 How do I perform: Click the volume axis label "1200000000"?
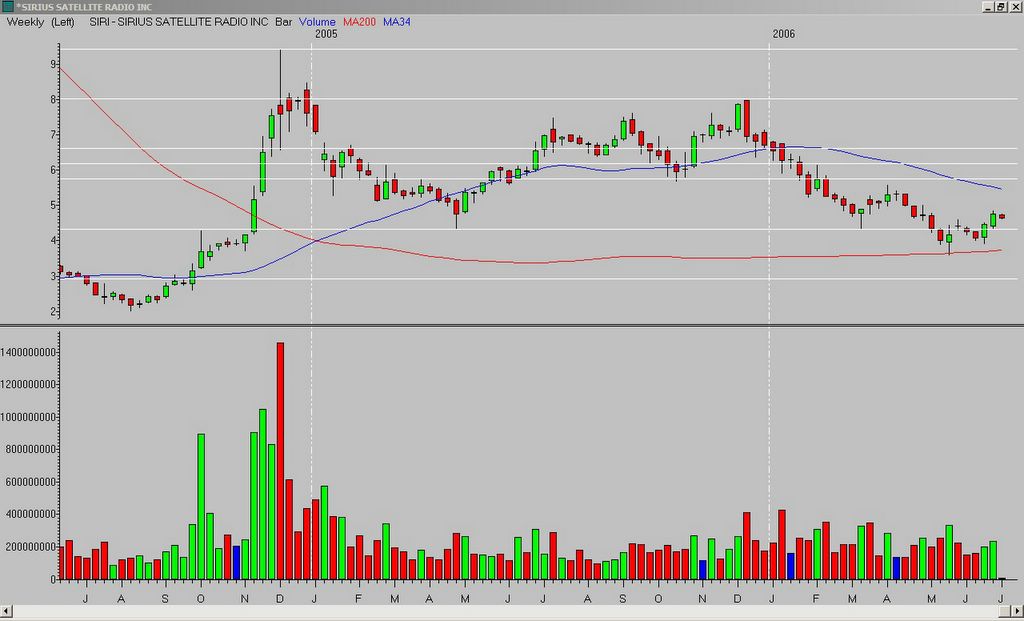(x=28, y=385)
